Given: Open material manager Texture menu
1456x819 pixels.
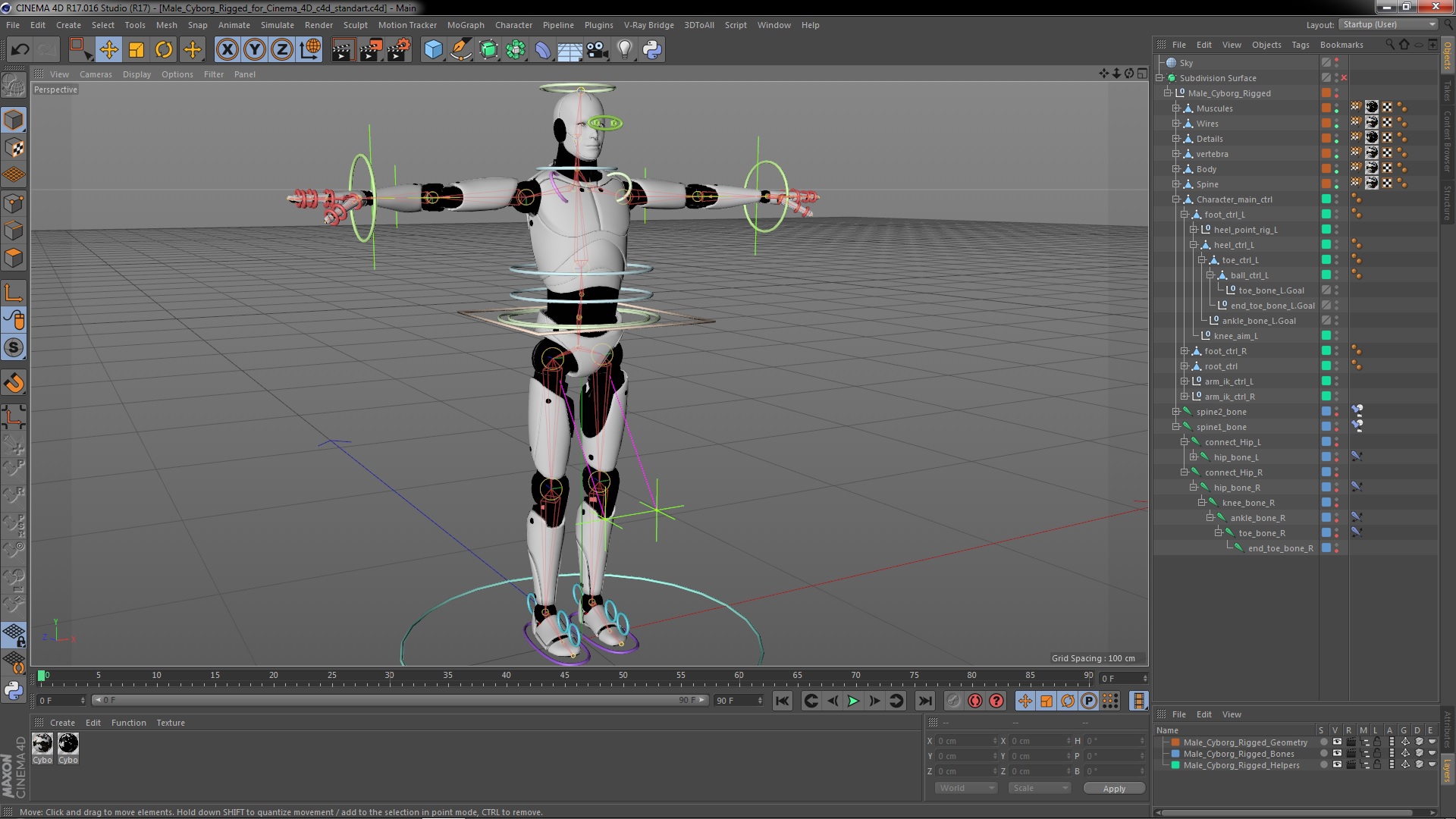Looking at the screenshot, I should point(171,723).
